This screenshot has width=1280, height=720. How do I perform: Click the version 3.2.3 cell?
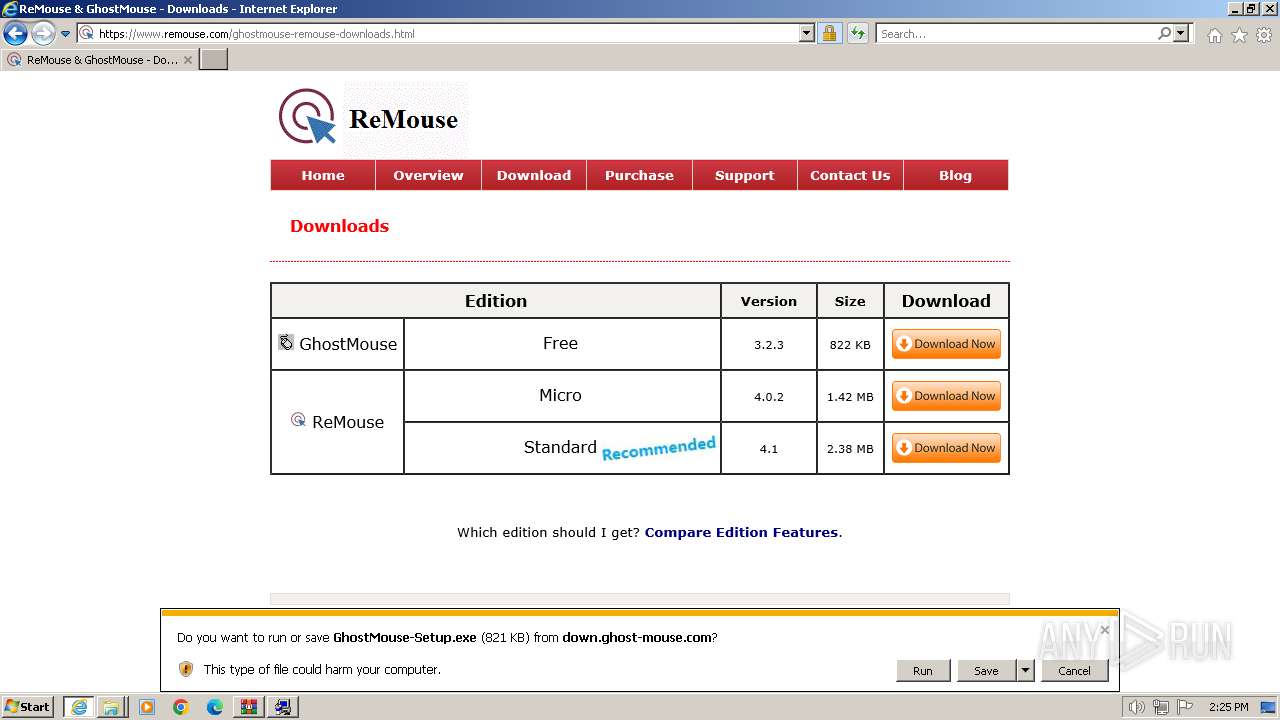pos(769,344)
